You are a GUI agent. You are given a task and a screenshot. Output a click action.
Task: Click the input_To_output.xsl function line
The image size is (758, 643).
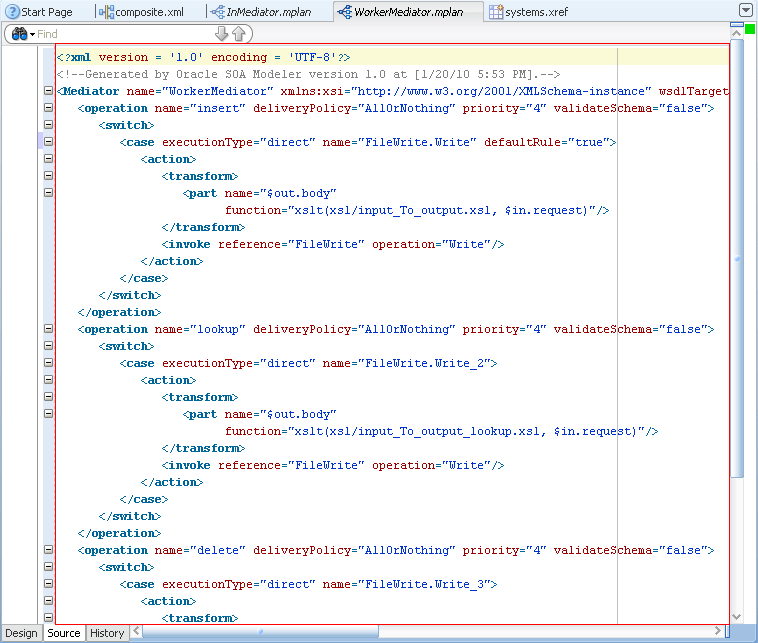click(x=417, y=210)
